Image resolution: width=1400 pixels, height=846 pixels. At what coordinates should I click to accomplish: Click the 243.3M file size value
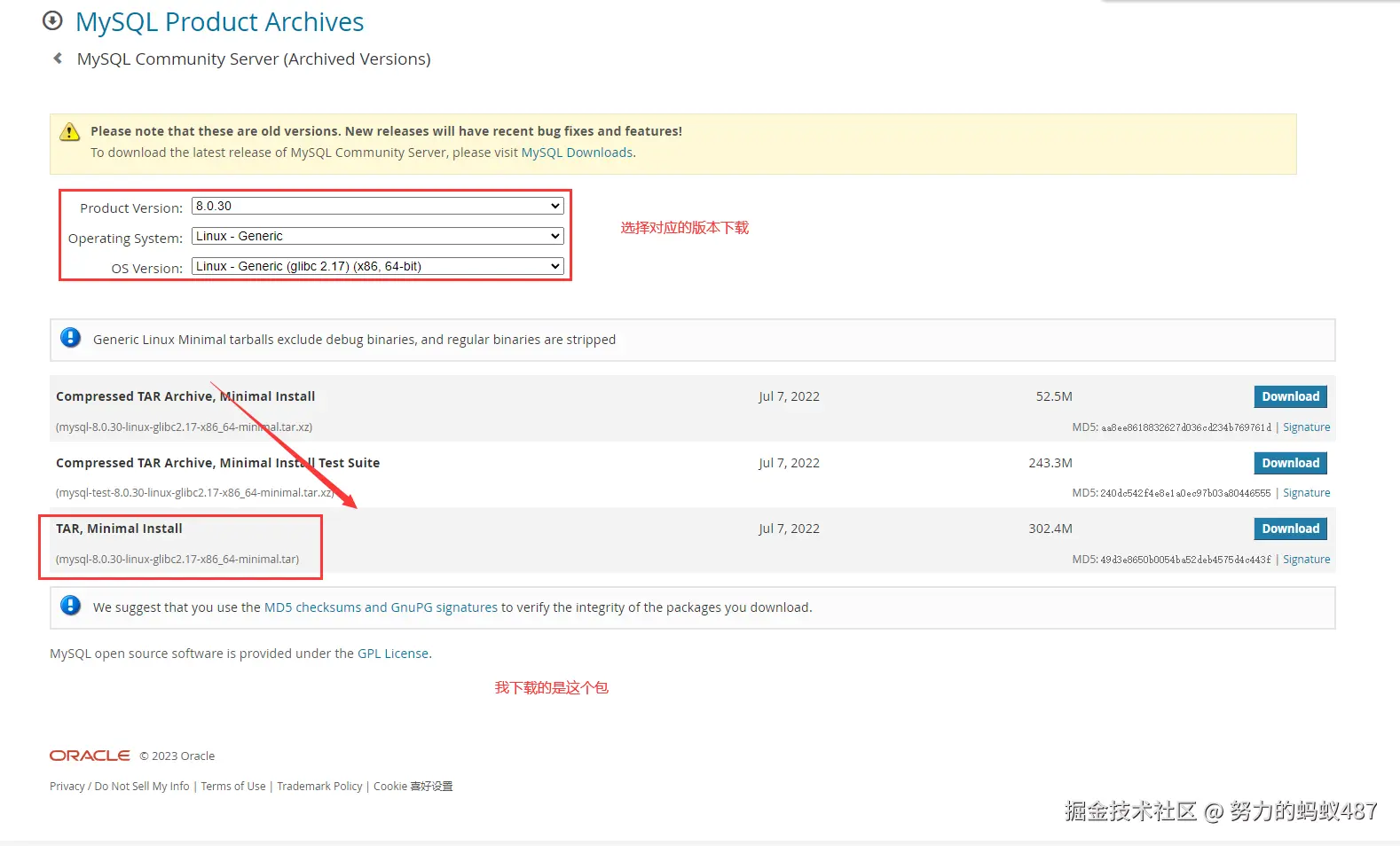tap(1050, 463)
